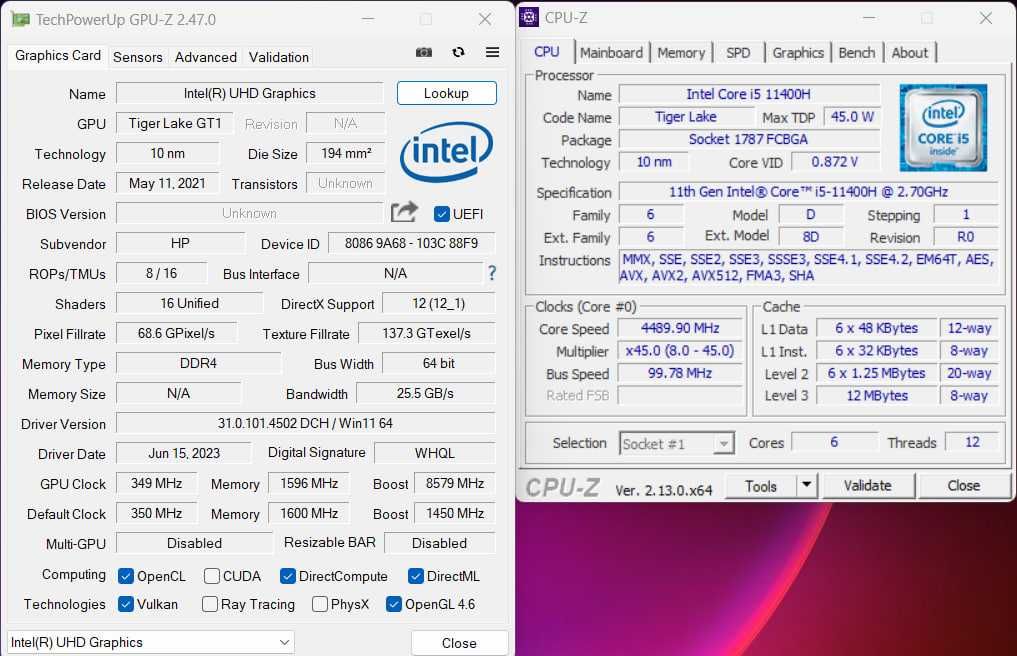Click the Package Socket 1787 FCBGA value

tap(748, 139)
